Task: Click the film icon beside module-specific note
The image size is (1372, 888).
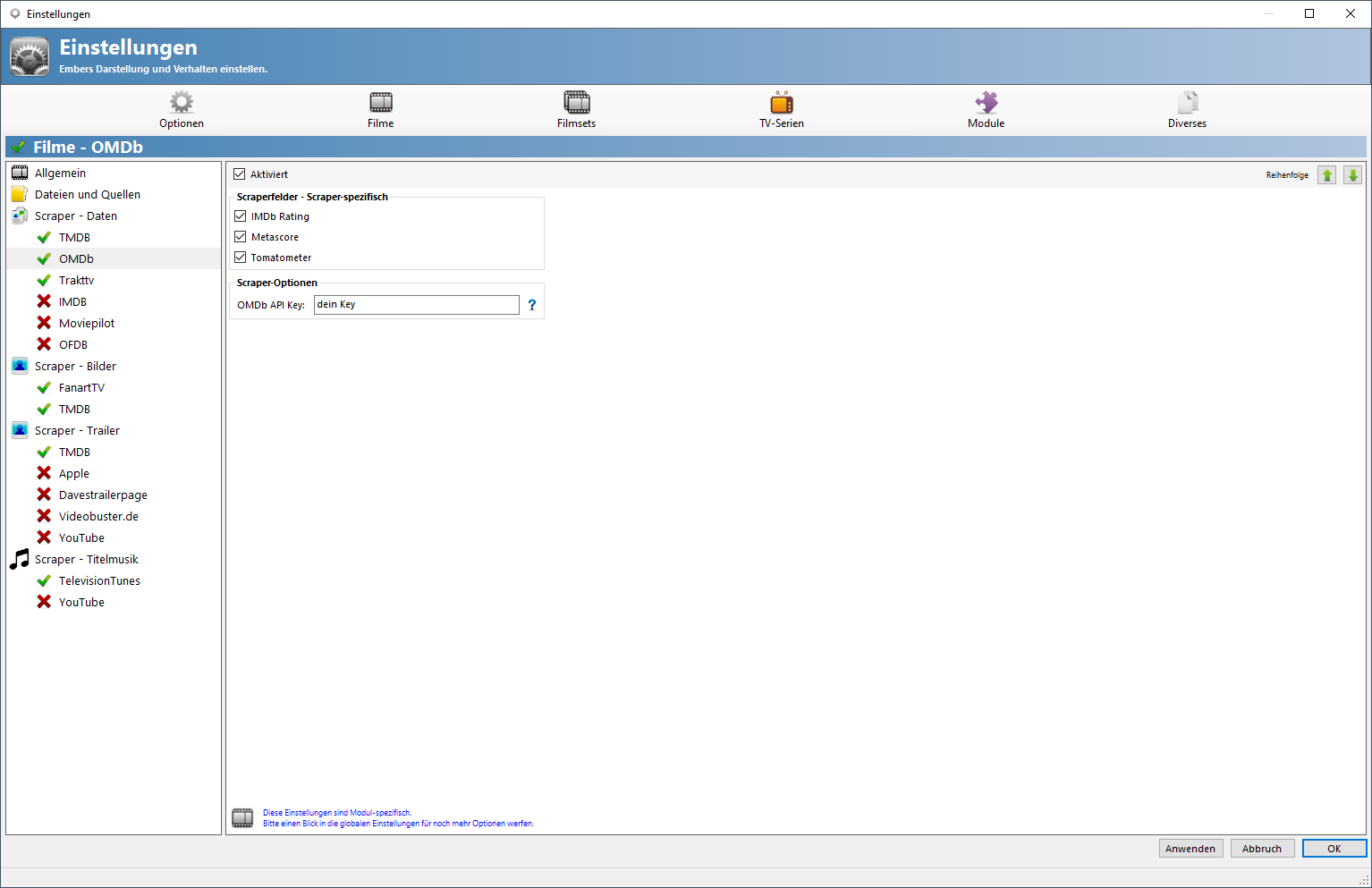Action: click(242, 818)
